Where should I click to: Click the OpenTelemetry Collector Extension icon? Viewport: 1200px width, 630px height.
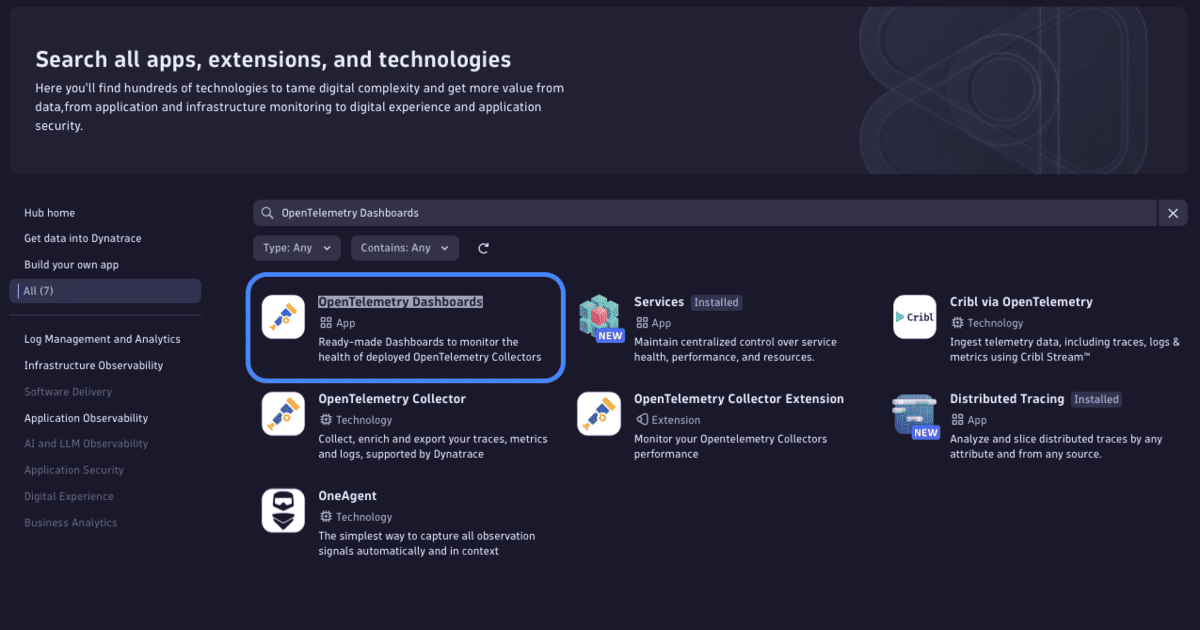(x=599, y=413)
